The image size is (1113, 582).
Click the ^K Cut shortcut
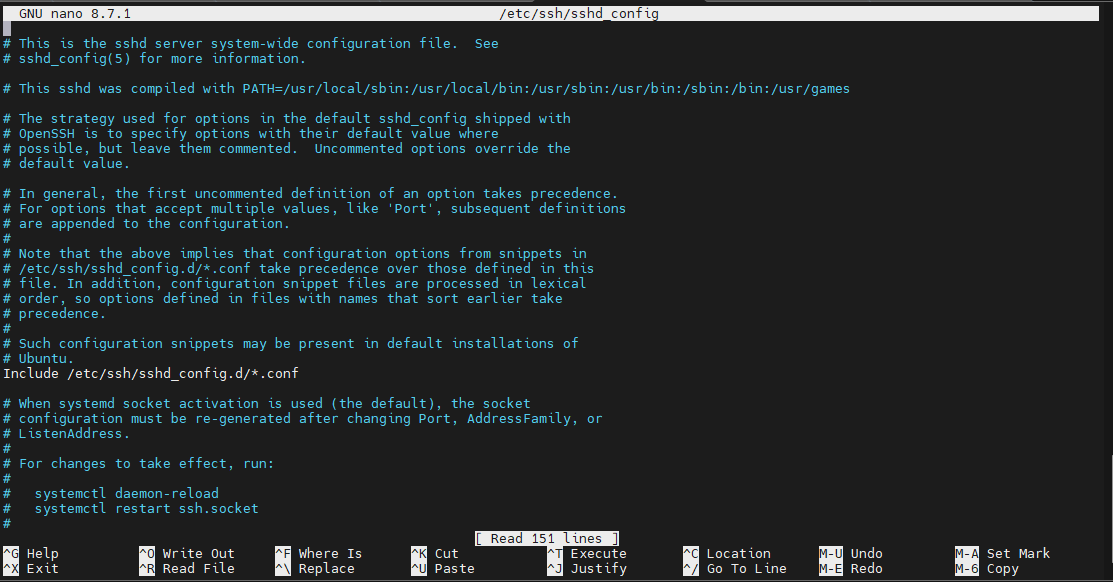(435, 554)
